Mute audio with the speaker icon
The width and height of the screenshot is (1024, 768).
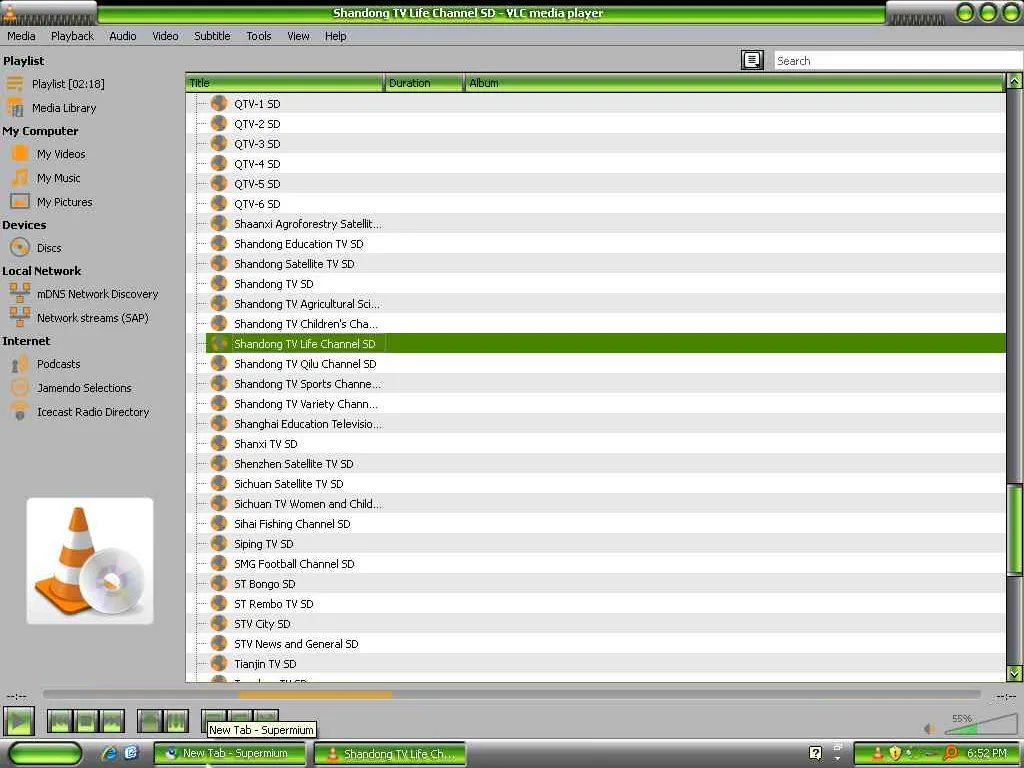pyautogui.click(x=929, y=728)
